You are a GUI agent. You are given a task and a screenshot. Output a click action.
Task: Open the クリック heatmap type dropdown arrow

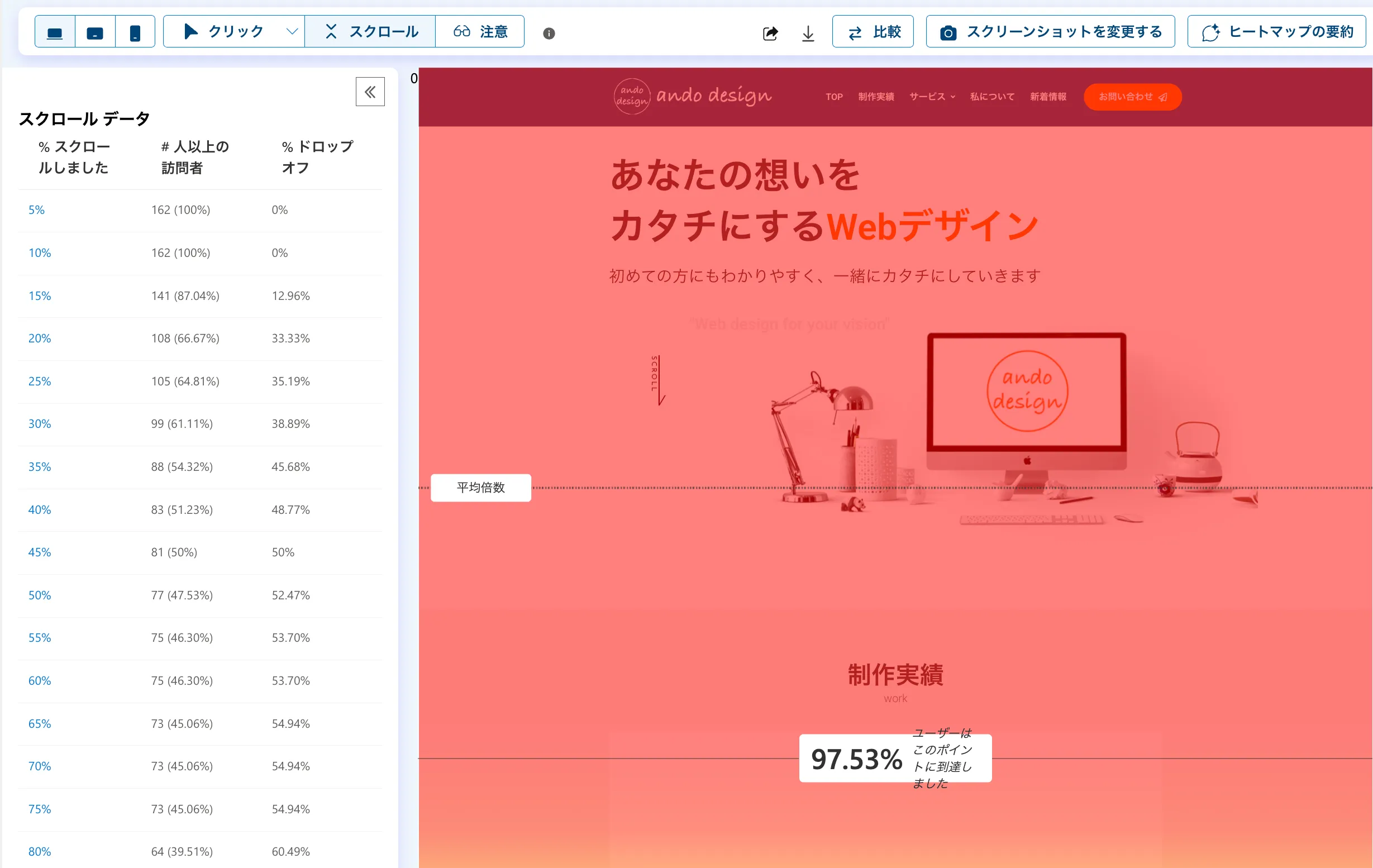pos(292,31)
